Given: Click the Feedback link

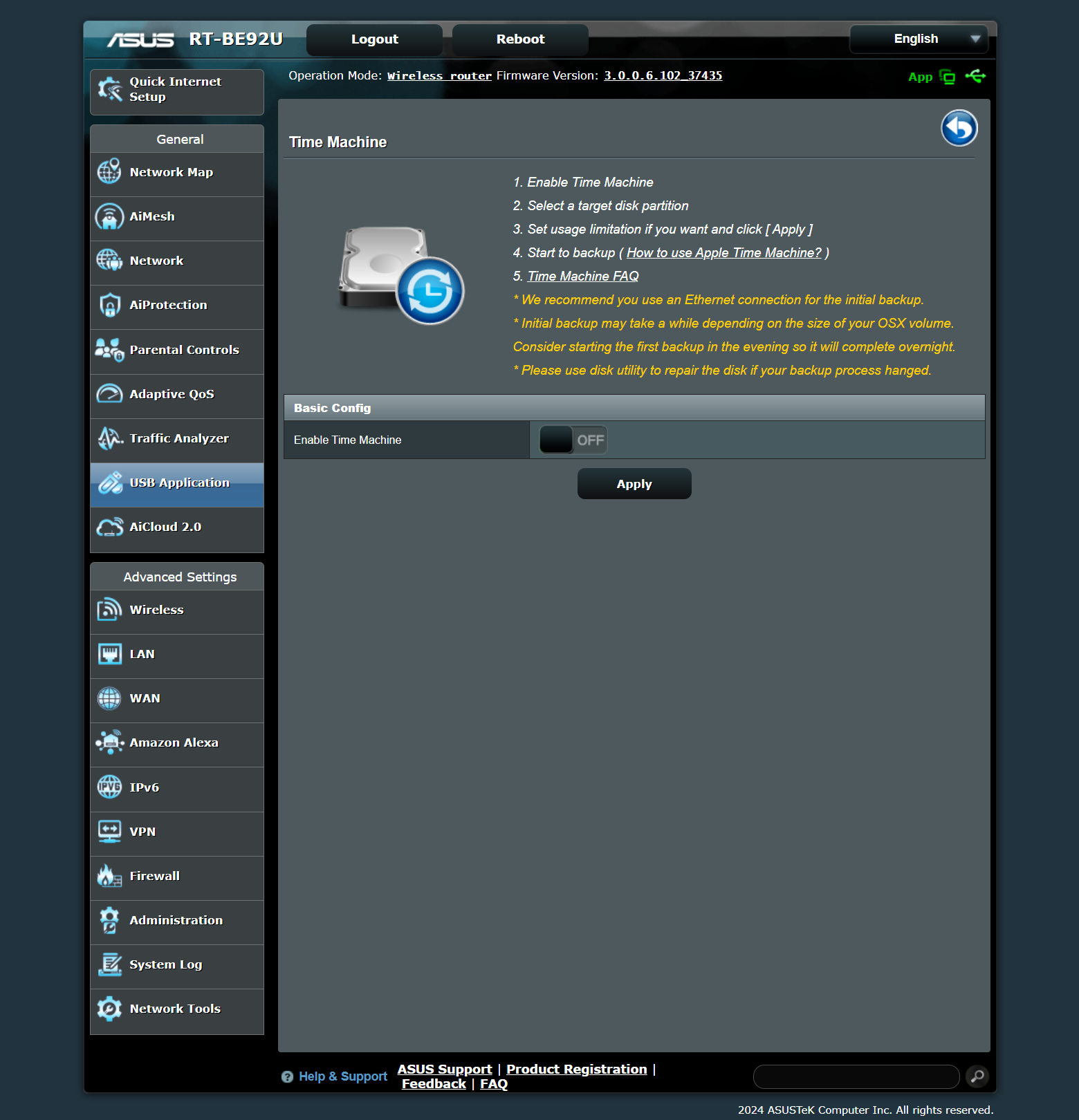Looking at the screenshot, I should coord(434,1084).
